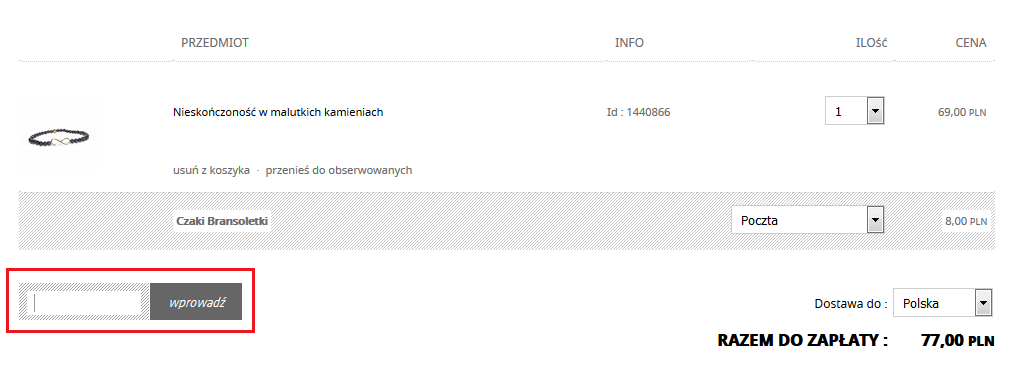
Task: Click the arrow of the Poczta dropdown
Action: tap(876, 220)
